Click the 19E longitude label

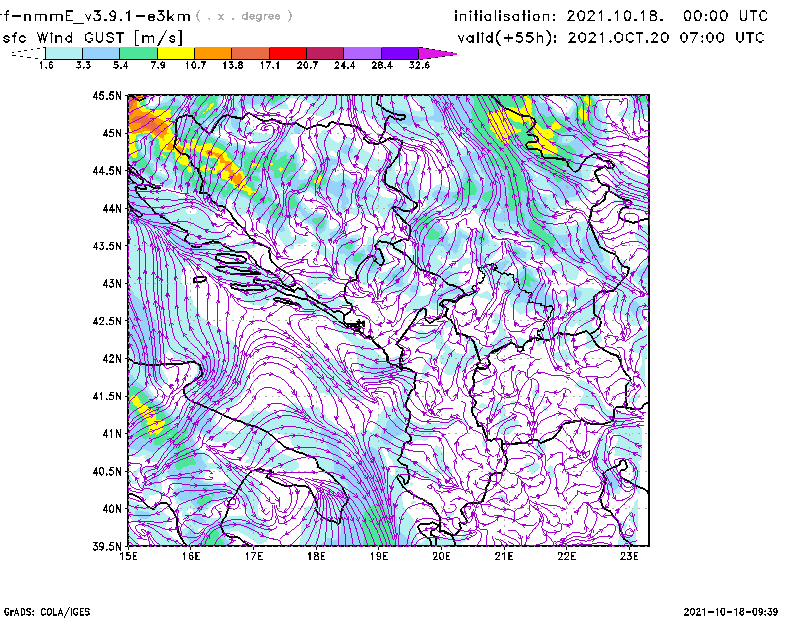[379, 556]
